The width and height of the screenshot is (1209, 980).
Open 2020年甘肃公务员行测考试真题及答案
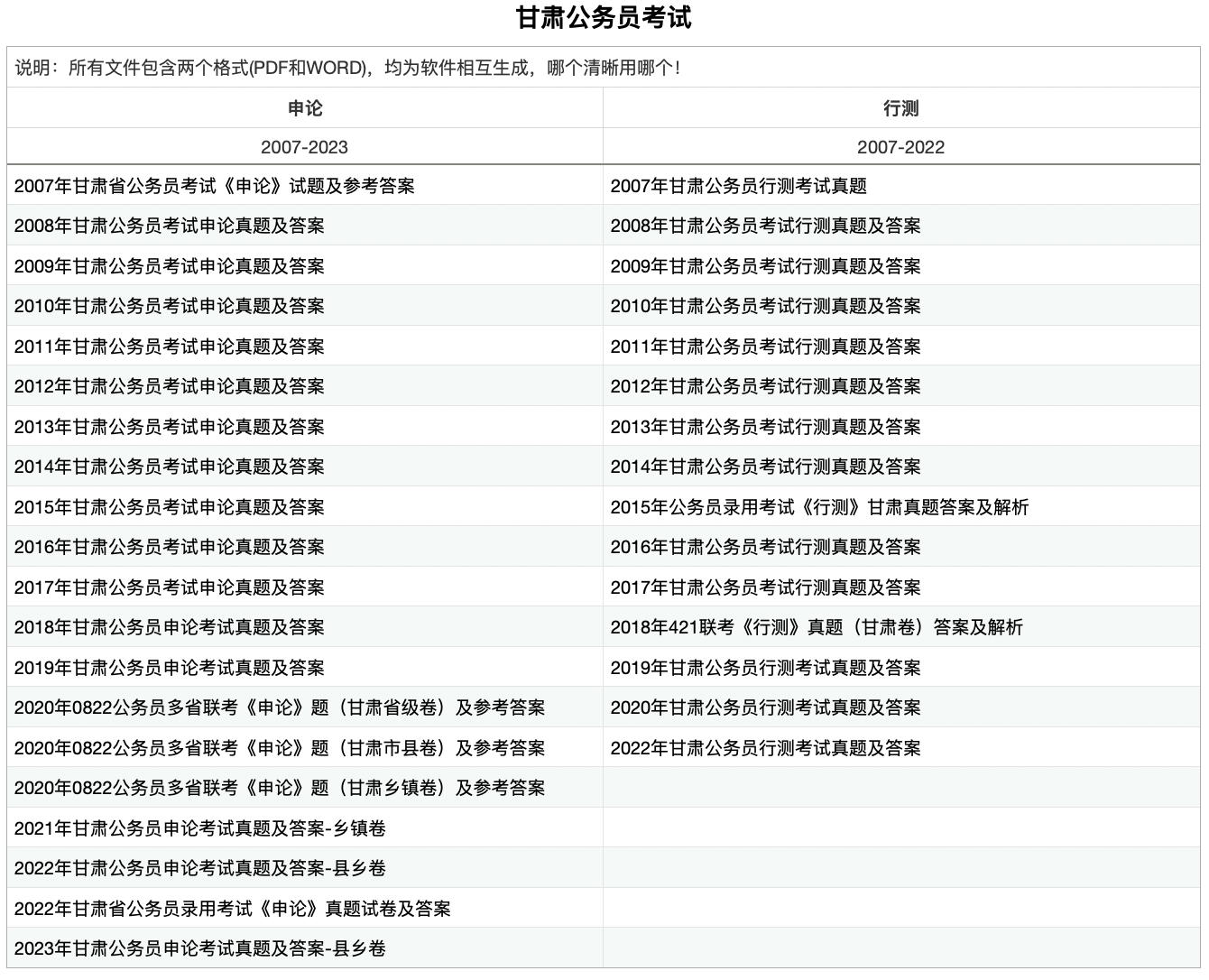click(x=766, y=707)
